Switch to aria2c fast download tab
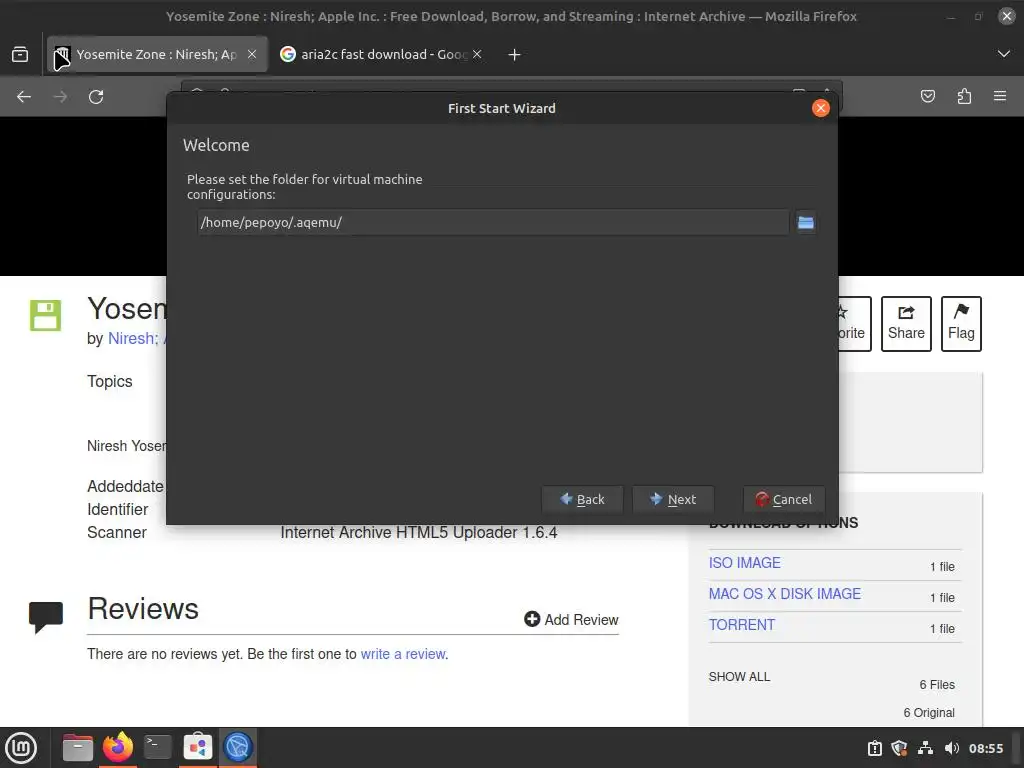Image resolution: width=1024 pixels, height=768 pixels. pos(382,55)
